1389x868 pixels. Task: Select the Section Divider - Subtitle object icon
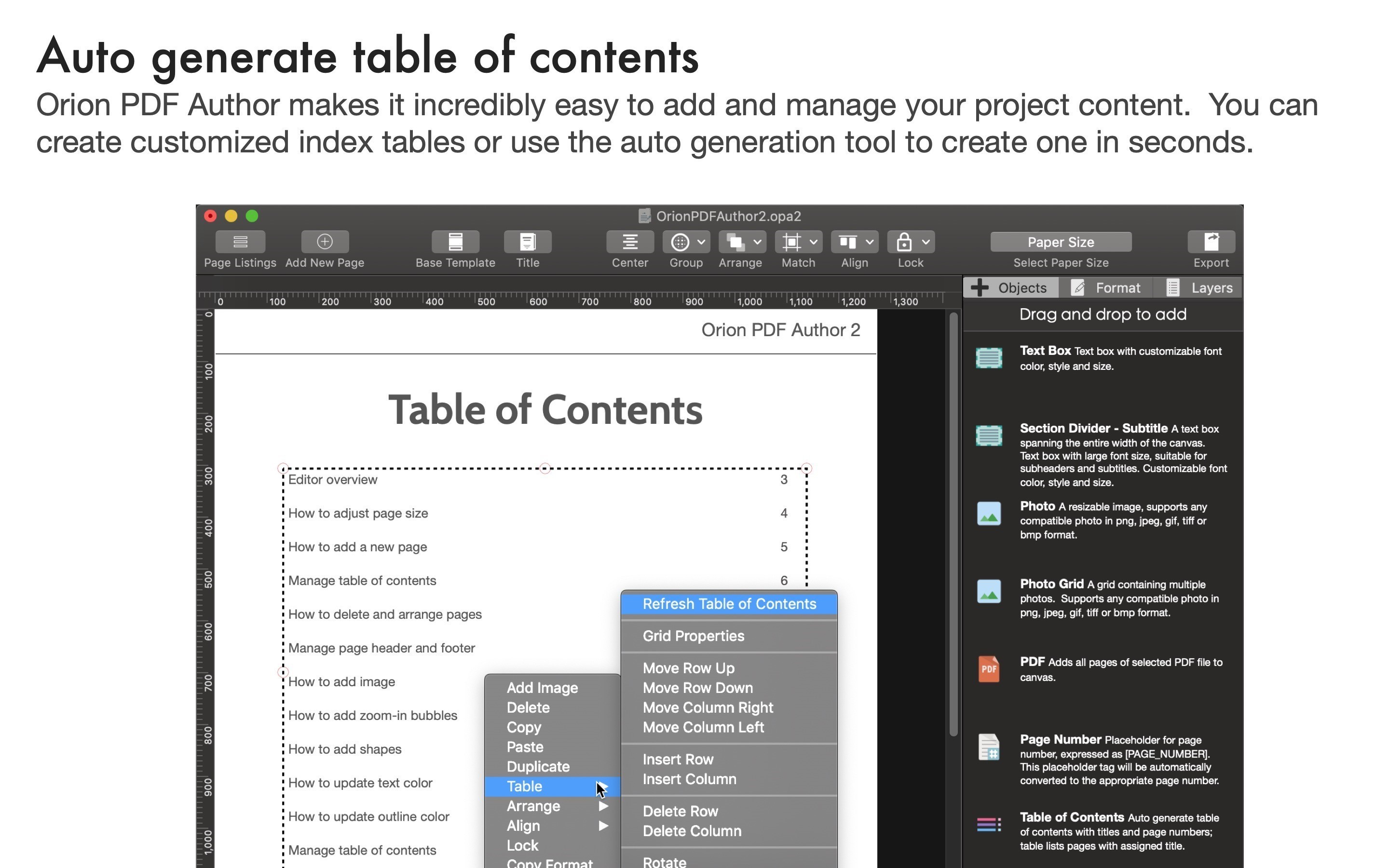coord(988,436)
